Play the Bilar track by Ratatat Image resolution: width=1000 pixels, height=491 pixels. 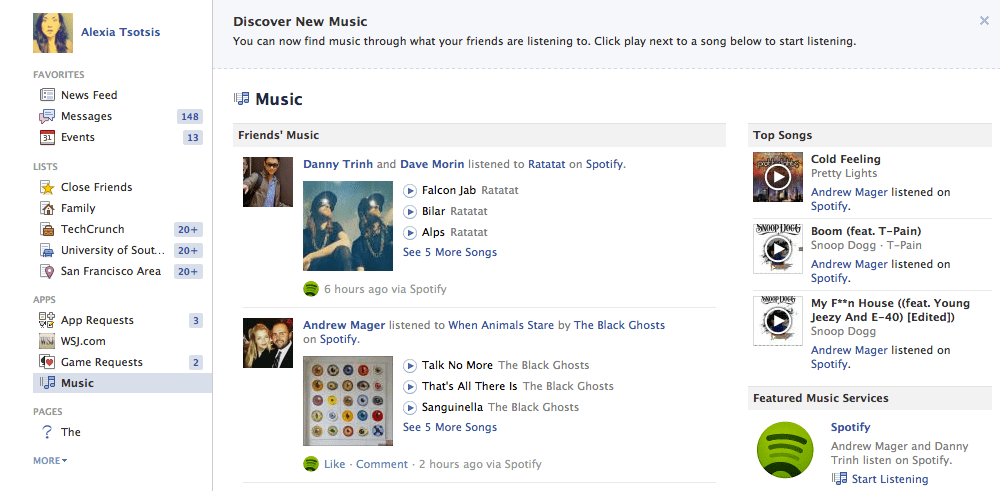tap(410, 211)
